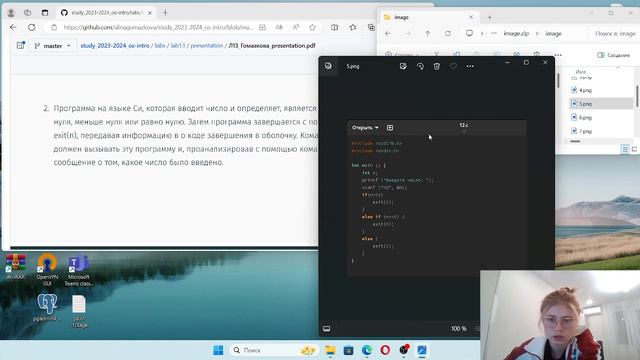The height and width of the screenshot is (360, 640).
Task: Click image.zip in the Explorer address path
Action: click(516, 33)
